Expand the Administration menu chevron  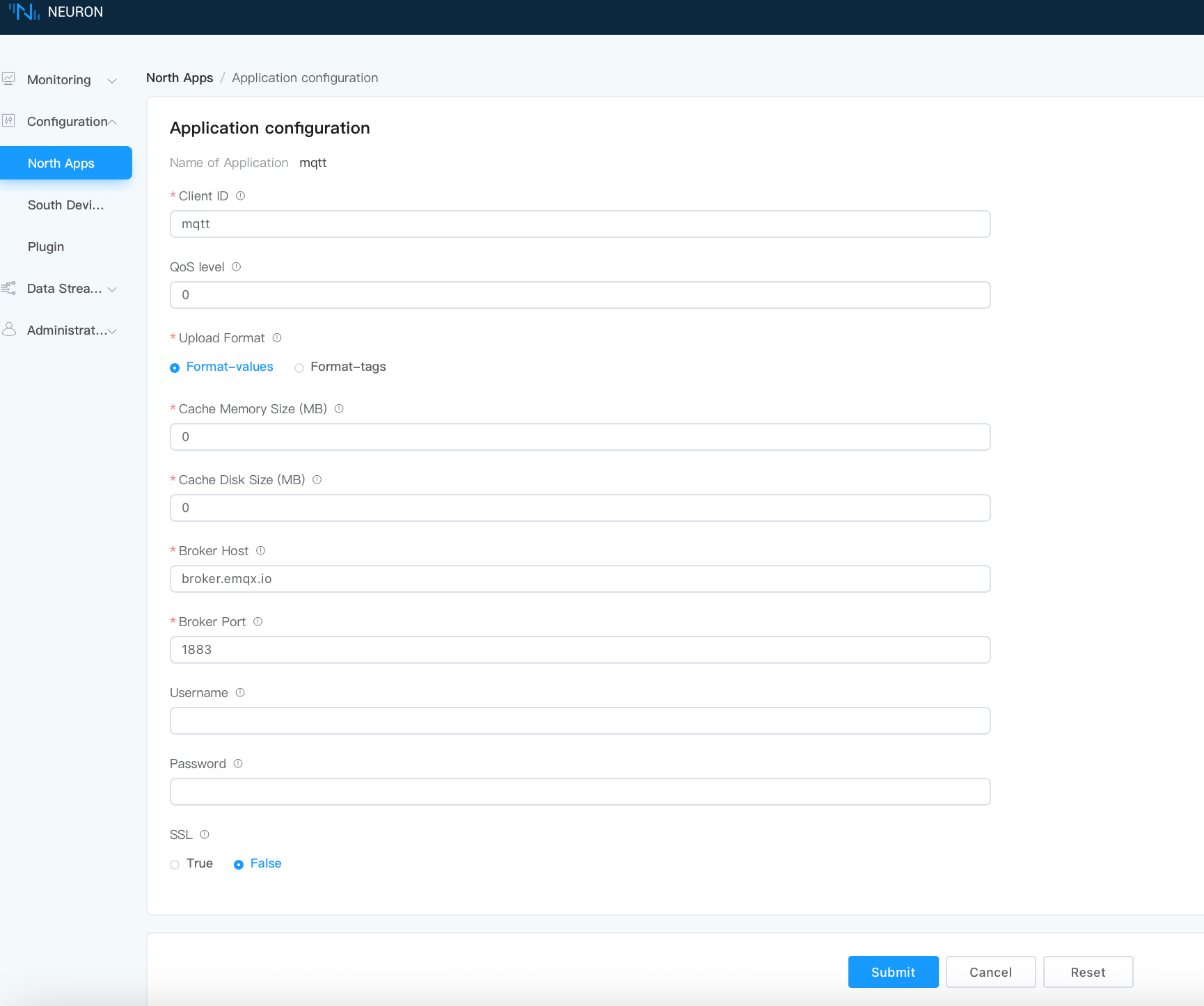[x=112, y=331]
